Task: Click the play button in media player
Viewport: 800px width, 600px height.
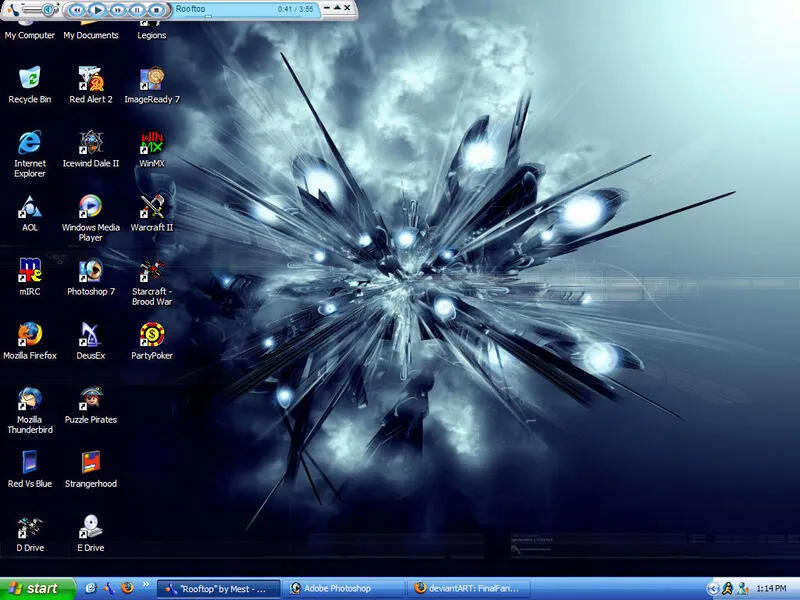Action: click(97, 9)
